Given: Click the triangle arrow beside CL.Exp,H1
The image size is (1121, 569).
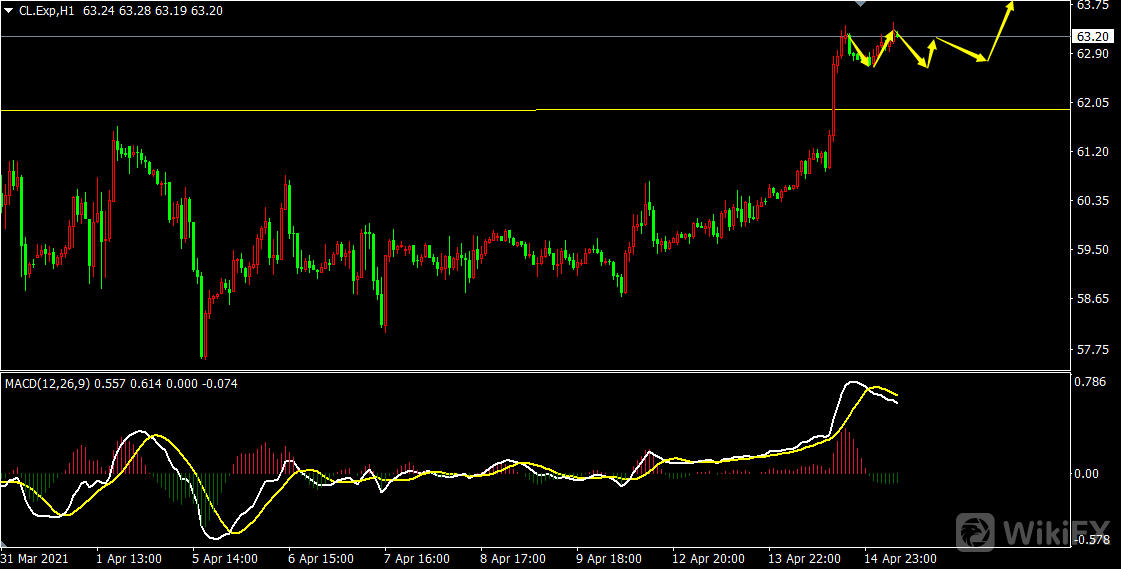Looking at the screenshot, I should [x=9, y=11].
